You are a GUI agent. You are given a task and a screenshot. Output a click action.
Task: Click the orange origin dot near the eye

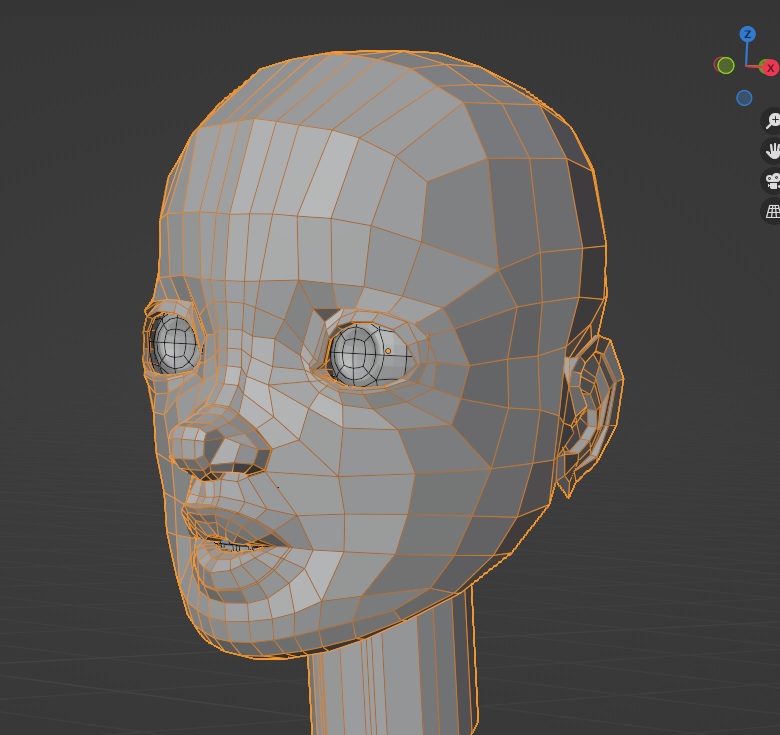[388, 351]
